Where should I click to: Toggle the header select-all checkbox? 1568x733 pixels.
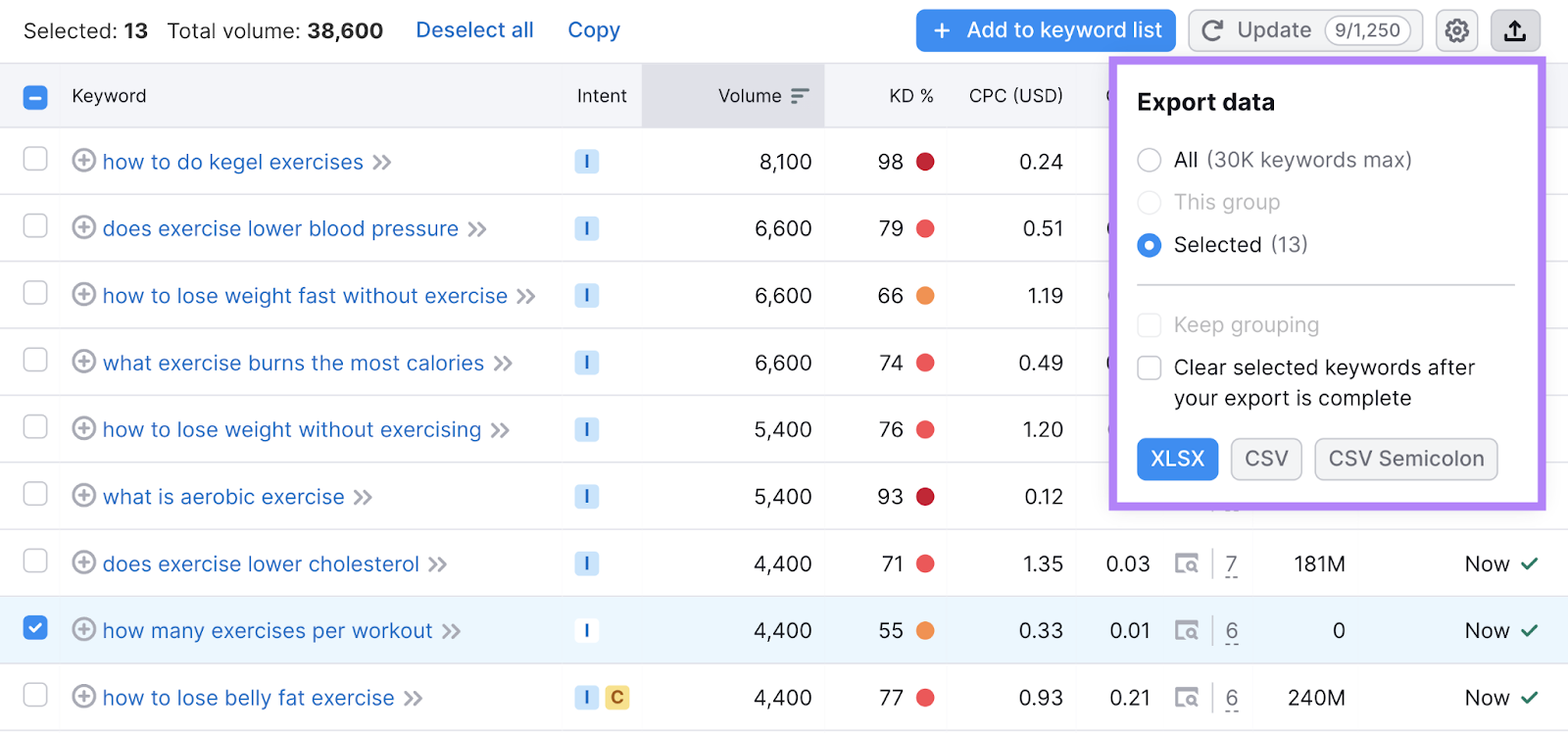pyautogui.click(x=35, y=97)
